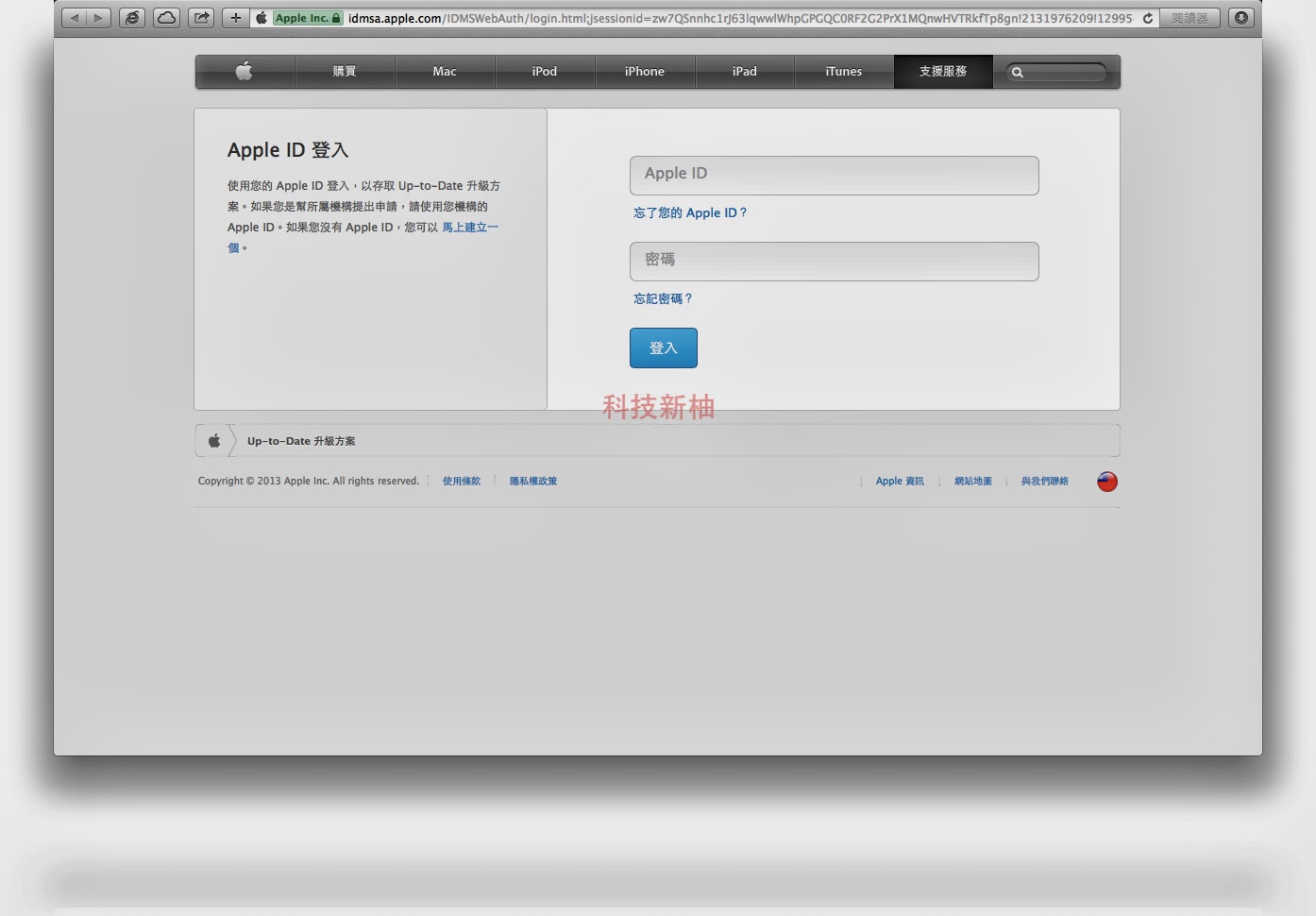Reload the page with the refresh icon
Viewport: 1316px width, 916px height.
tap(1148, 18)
